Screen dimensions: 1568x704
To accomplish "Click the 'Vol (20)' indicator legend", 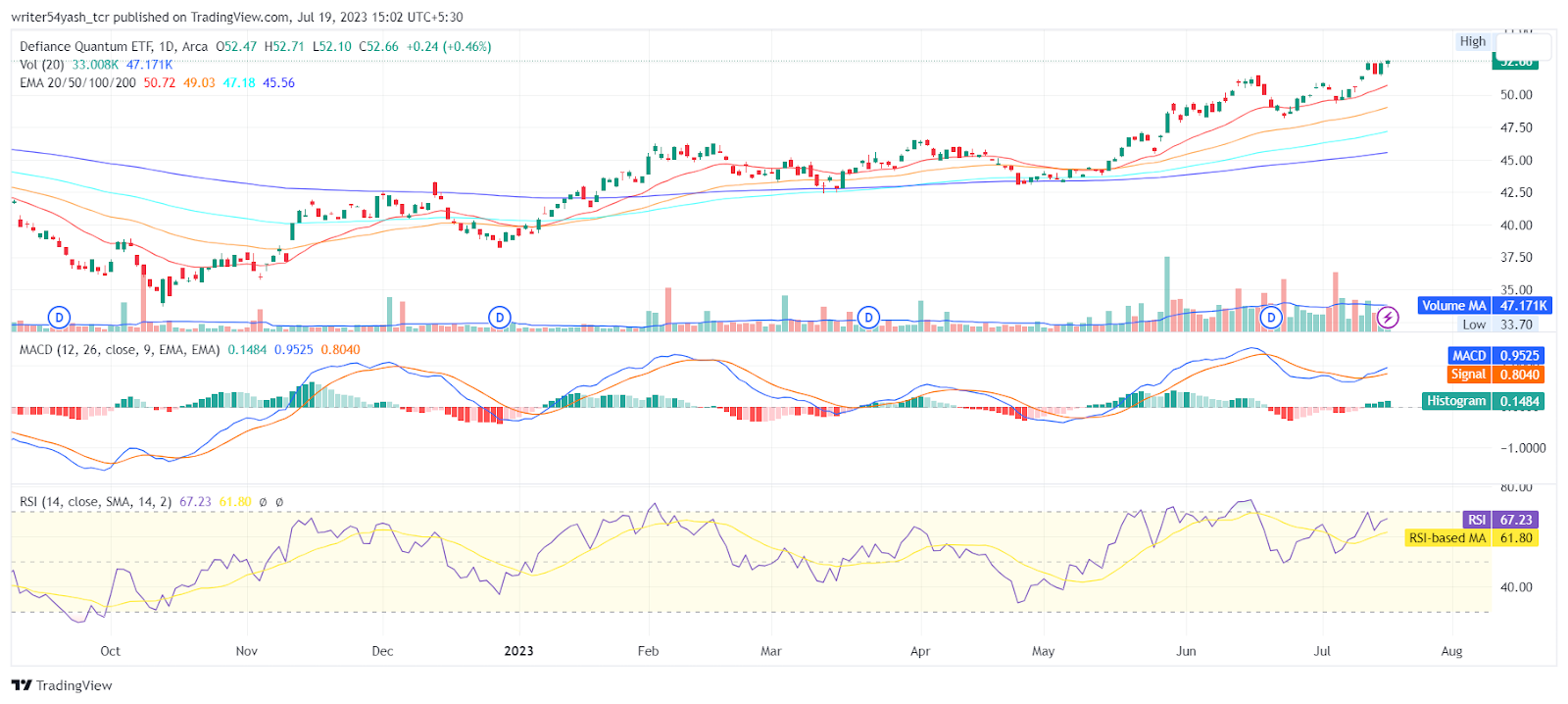I will (42, 65).
